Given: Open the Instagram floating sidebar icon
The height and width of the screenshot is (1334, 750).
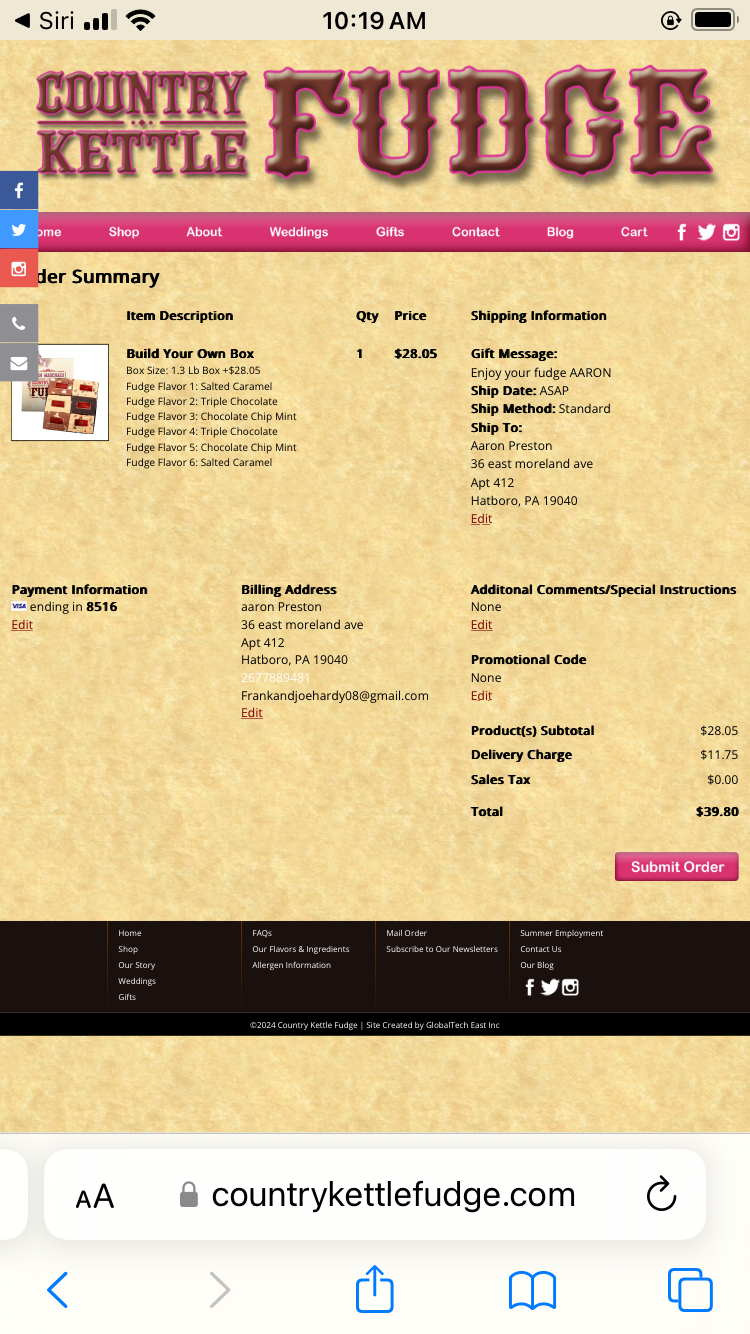Looking at the screenshot, I should tap(18, 268).
